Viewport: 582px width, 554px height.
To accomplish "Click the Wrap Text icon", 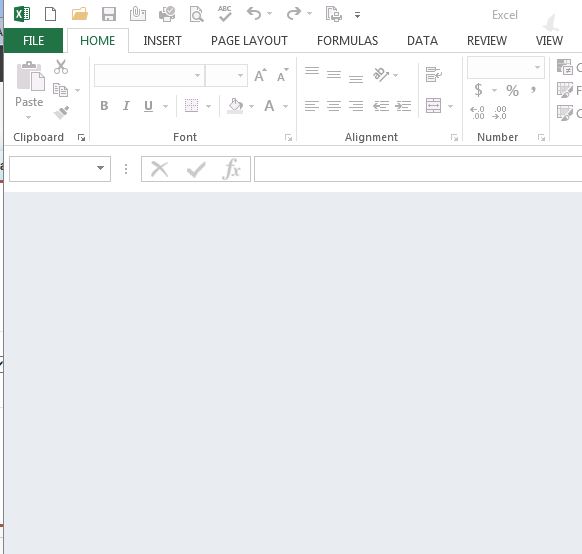I will click(x=434, y=75).
